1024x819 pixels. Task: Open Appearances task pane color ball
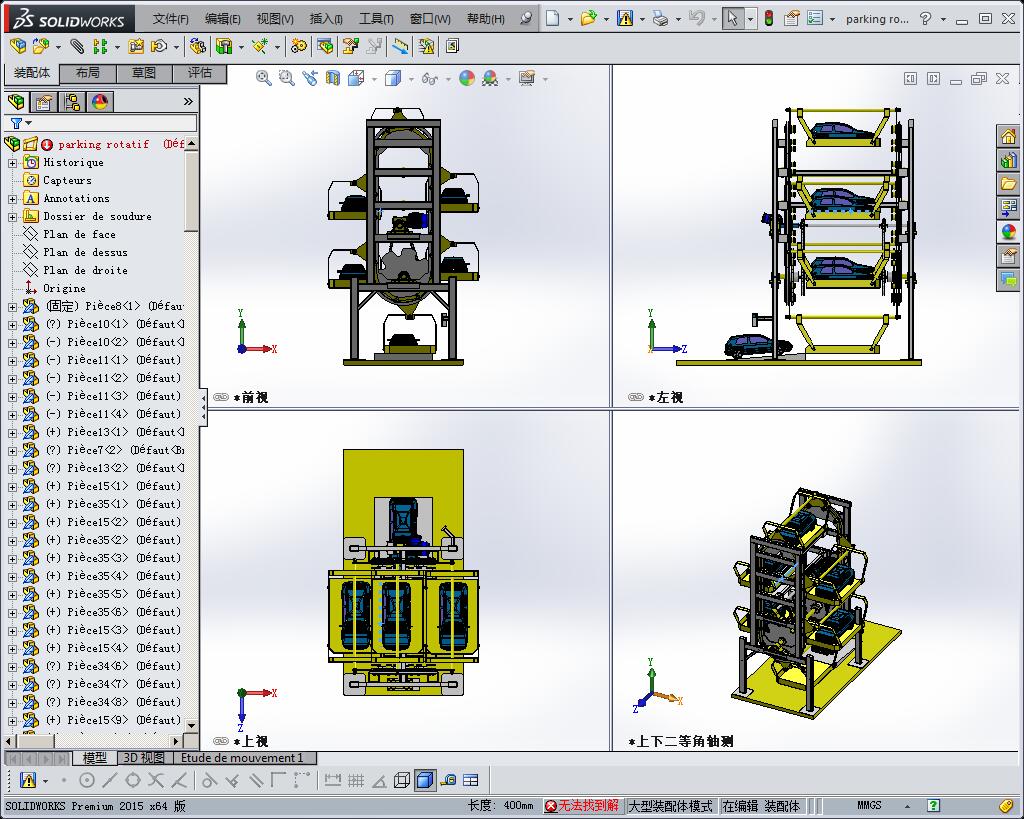click(1008, 232)
